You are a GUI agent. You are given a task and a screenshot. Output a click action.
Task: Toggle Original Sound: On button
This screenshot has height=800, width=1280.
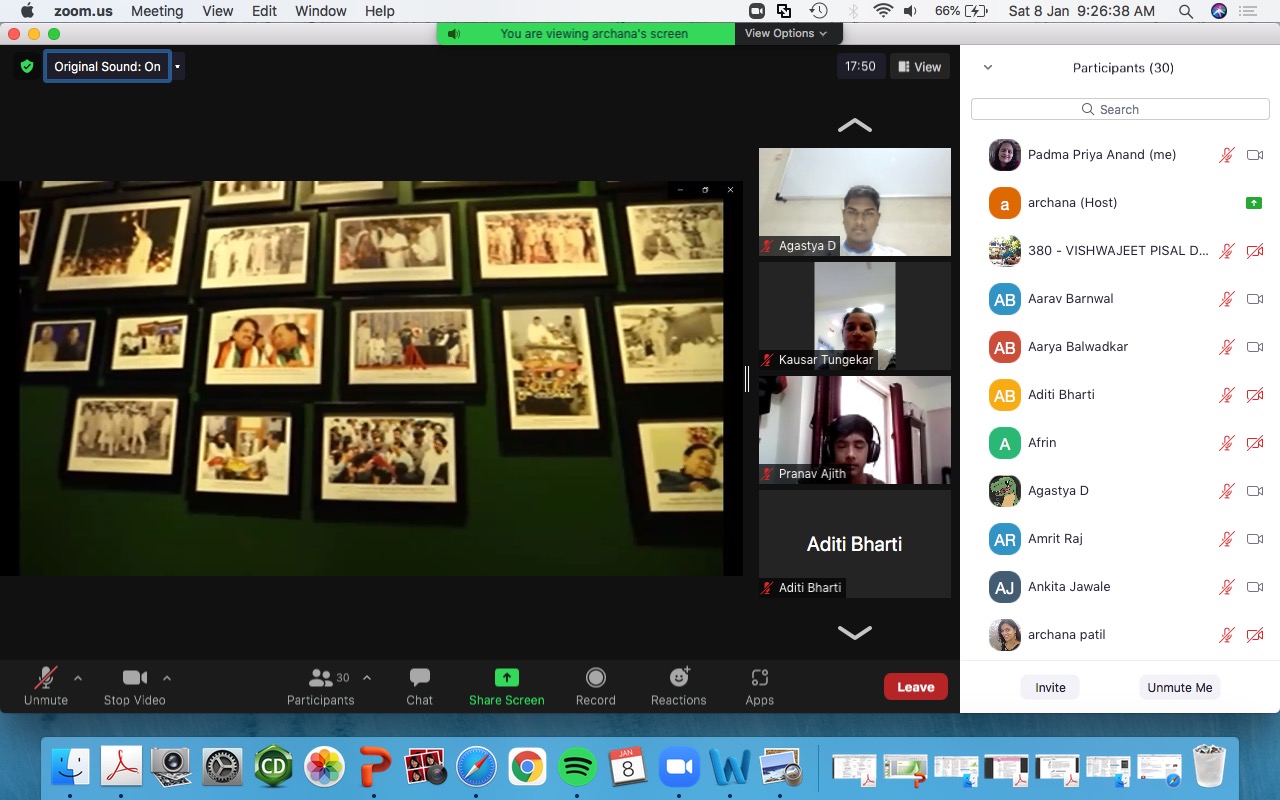(107, 67)
